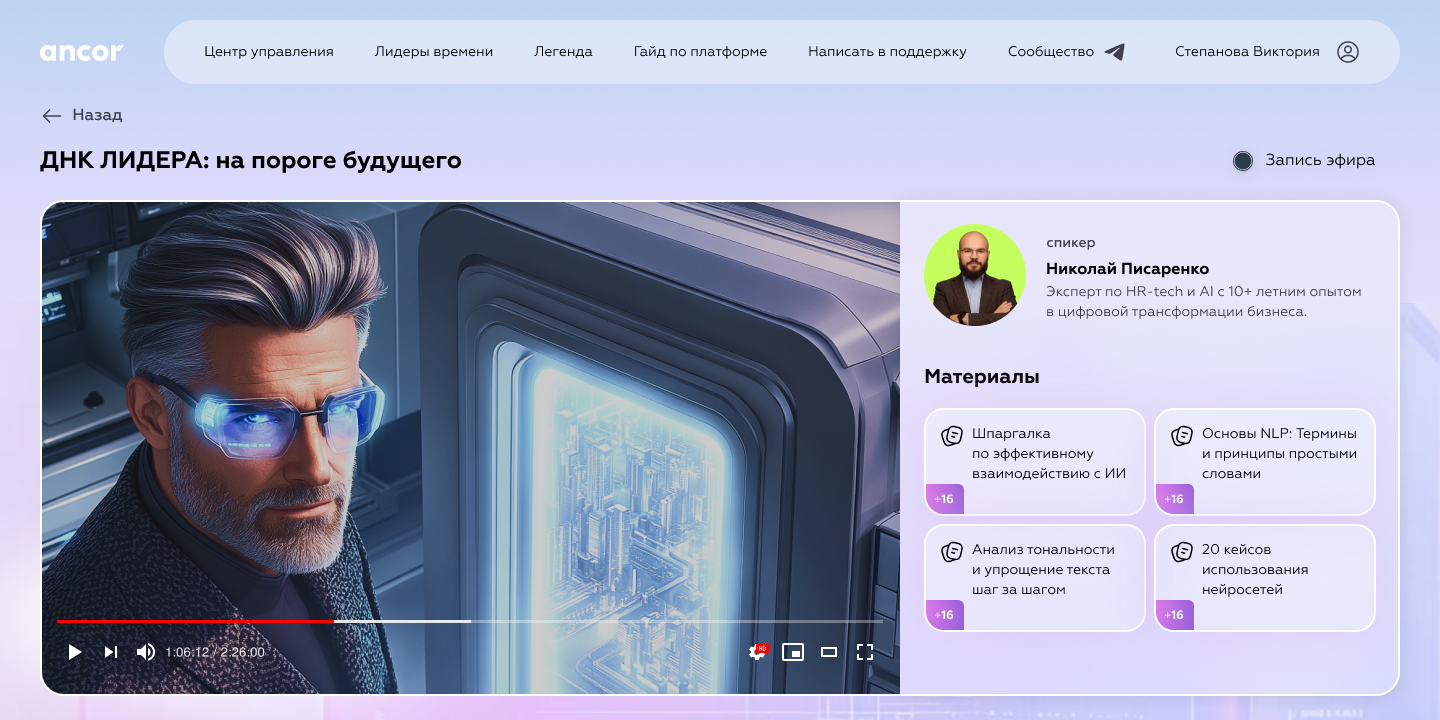Open Гайд по платформе
Screen dimensions: 1440x720
(700, 52)
